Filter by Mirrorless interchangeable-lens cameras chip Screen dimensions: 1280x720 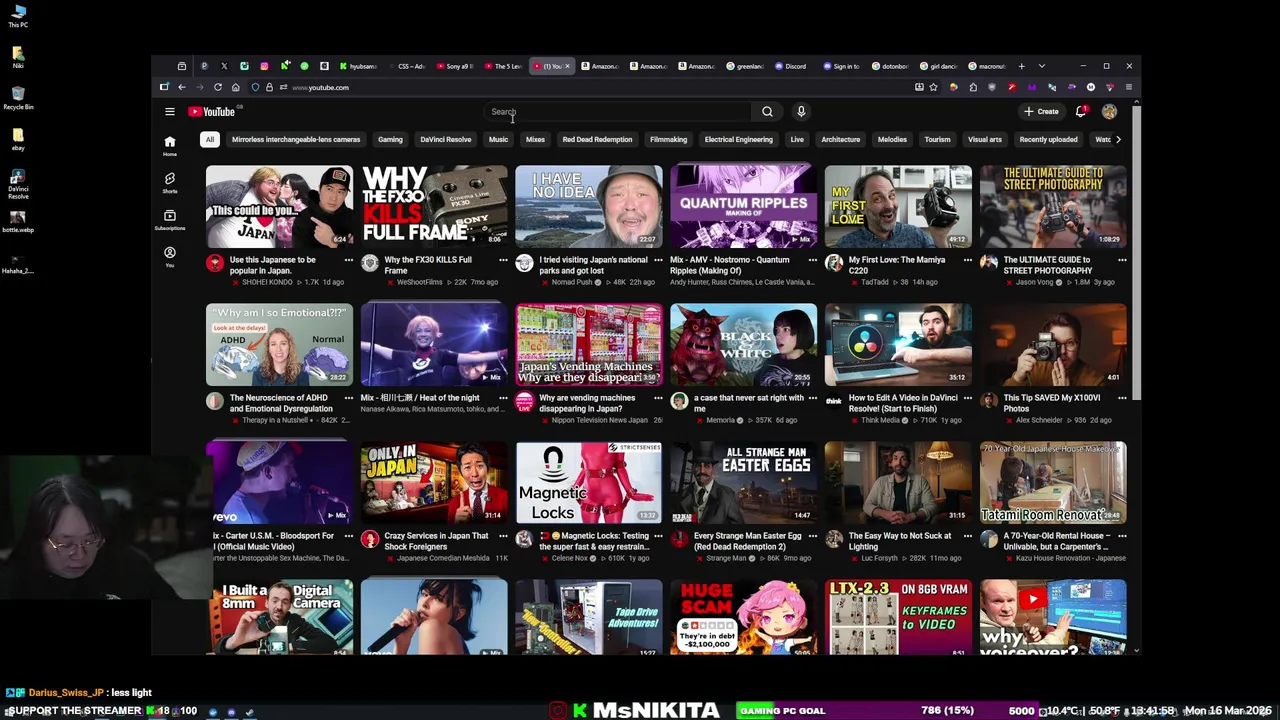coord(296,140)
